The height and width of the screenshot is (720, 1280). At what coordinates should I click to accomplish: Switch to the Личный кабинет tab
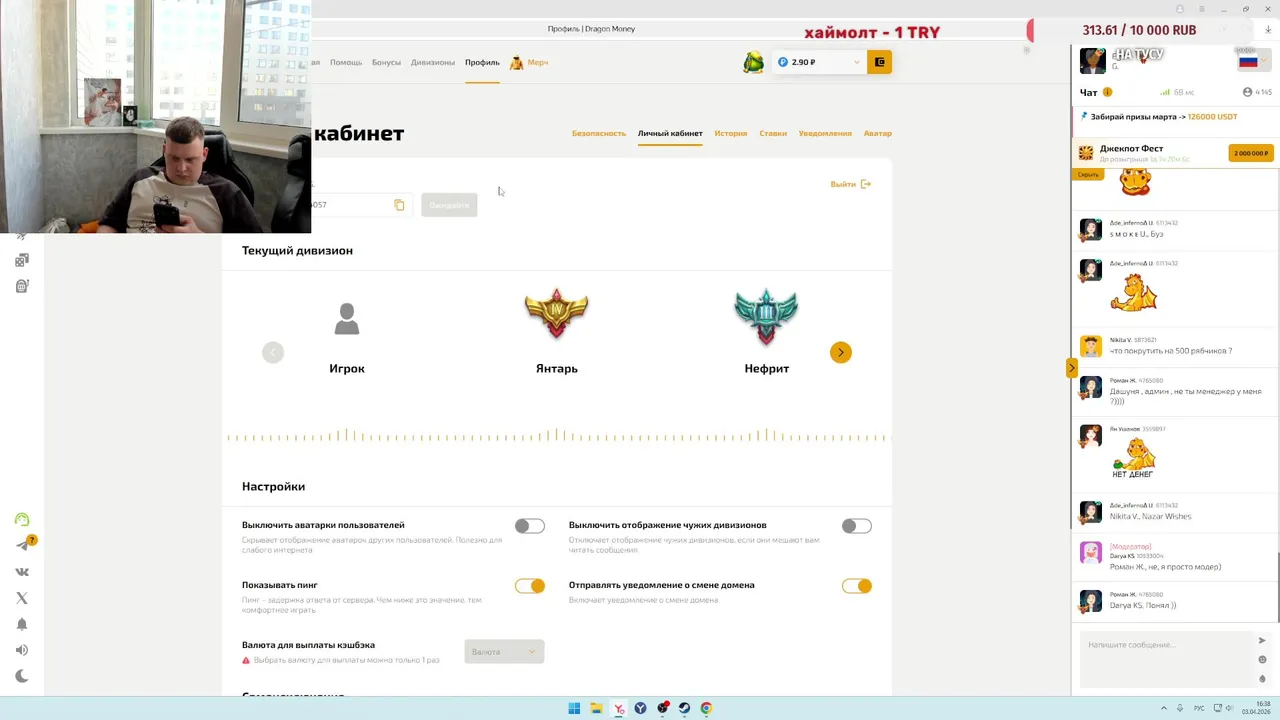coord(670,133)
